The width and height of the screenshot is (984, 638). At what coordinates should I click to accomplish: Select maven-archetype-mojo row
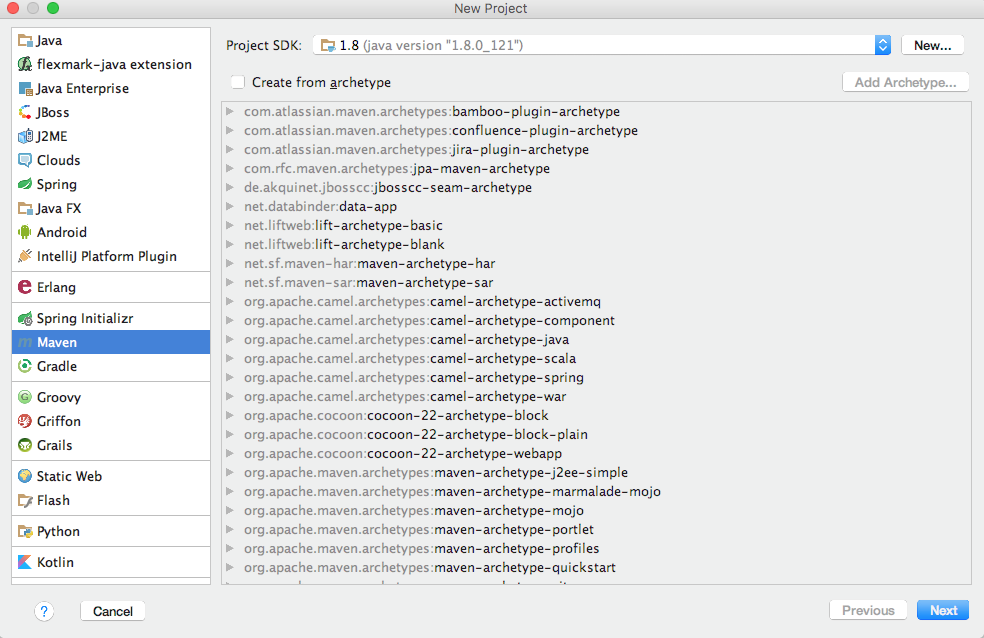tap(596, 511)
